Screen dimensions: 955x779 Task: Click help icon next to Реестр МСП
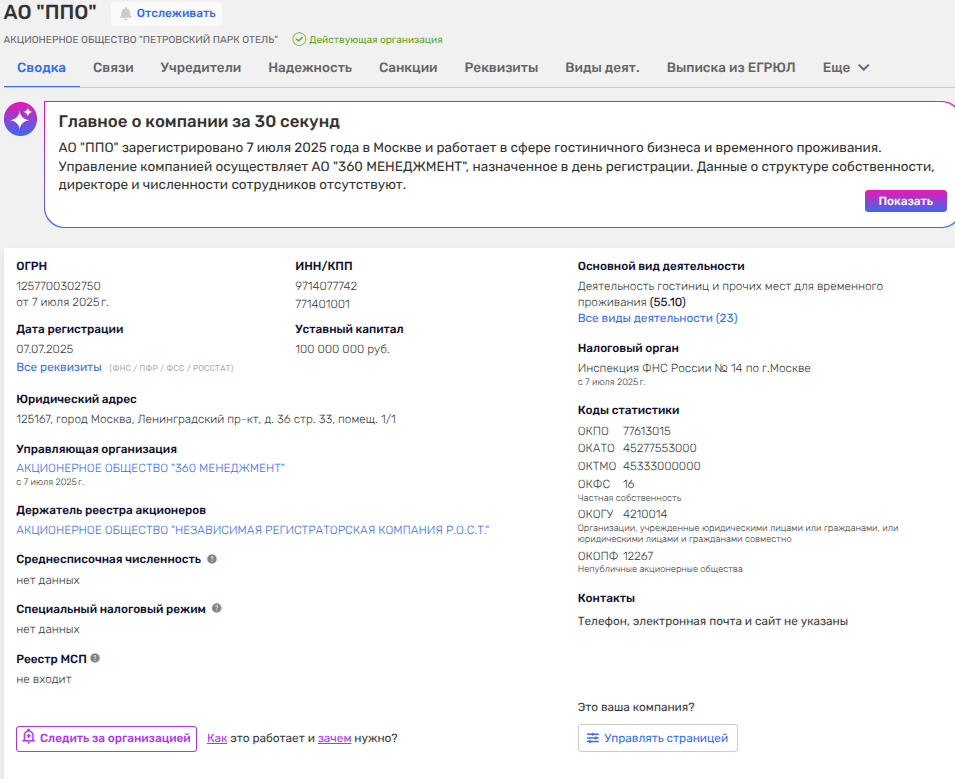(x=95, y=658)
